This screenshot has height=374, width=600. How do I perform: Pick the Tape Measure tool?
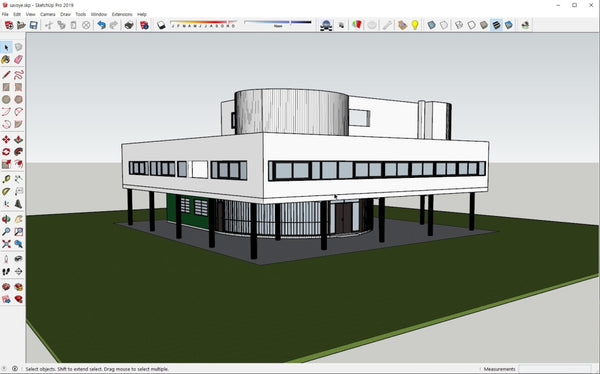click(x=6, y=179)
